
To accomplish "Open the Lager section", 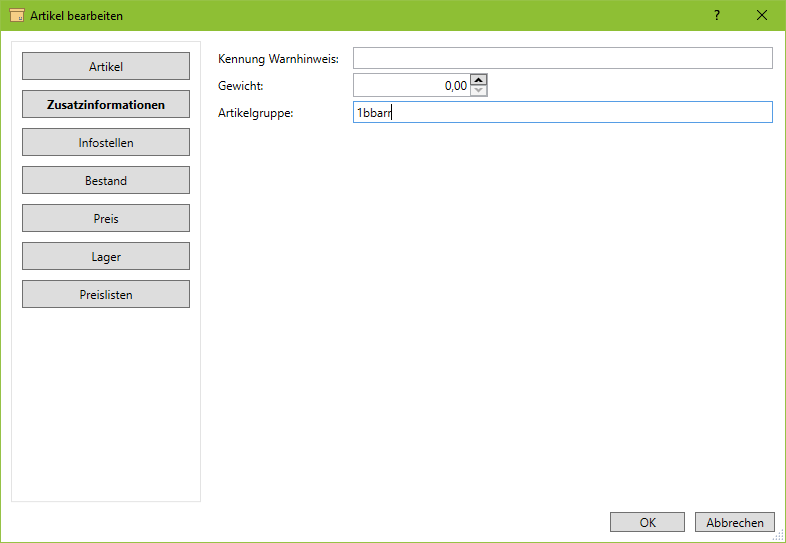I will click(x=106, y=257).
